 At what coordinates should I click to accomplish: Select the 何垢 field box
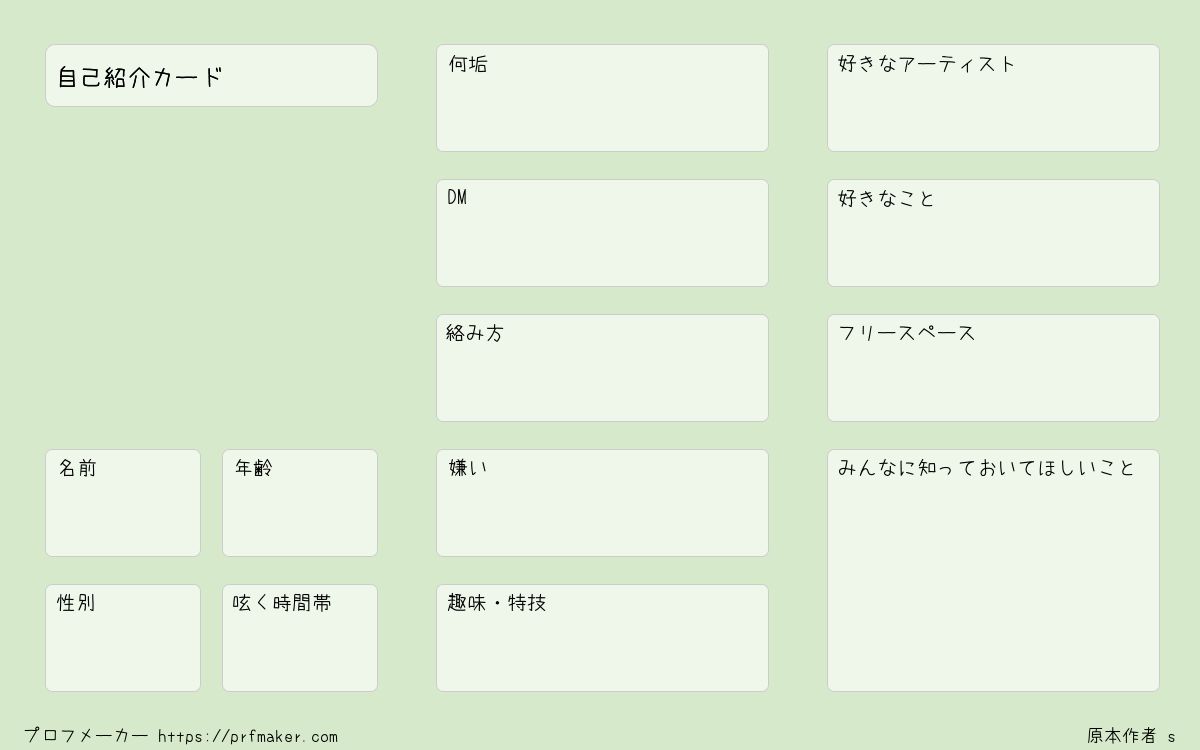click(x=602, y=98)
